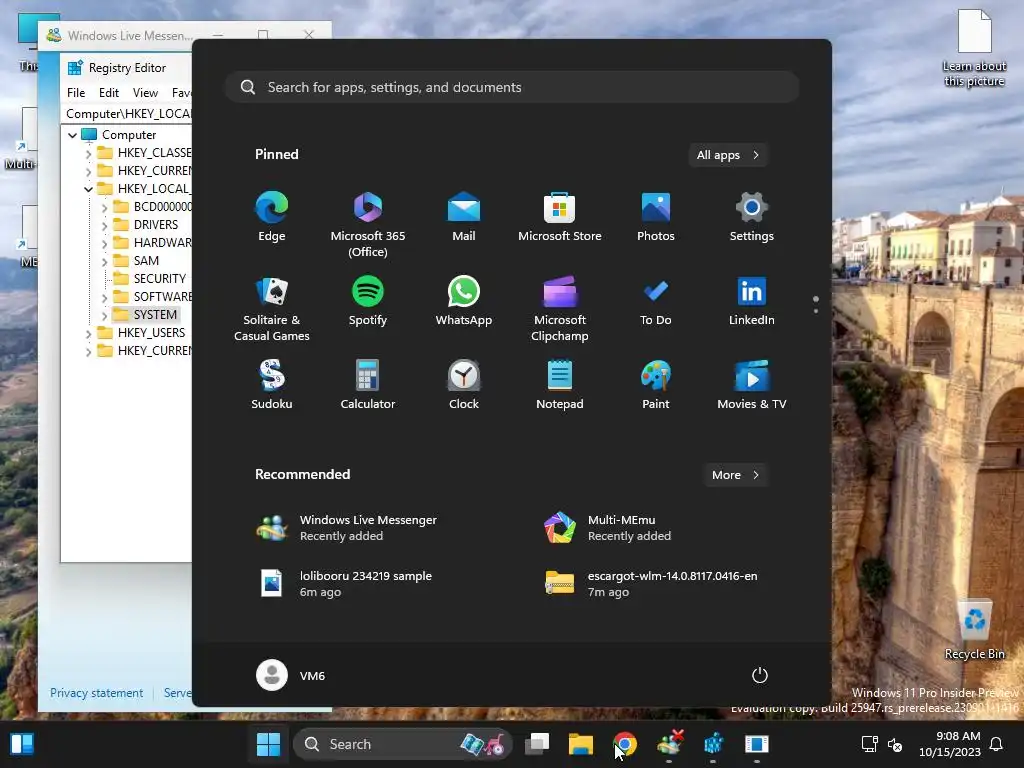
Task: Launch Solitaire & Casual Games
Action: (x=272, y=310)
